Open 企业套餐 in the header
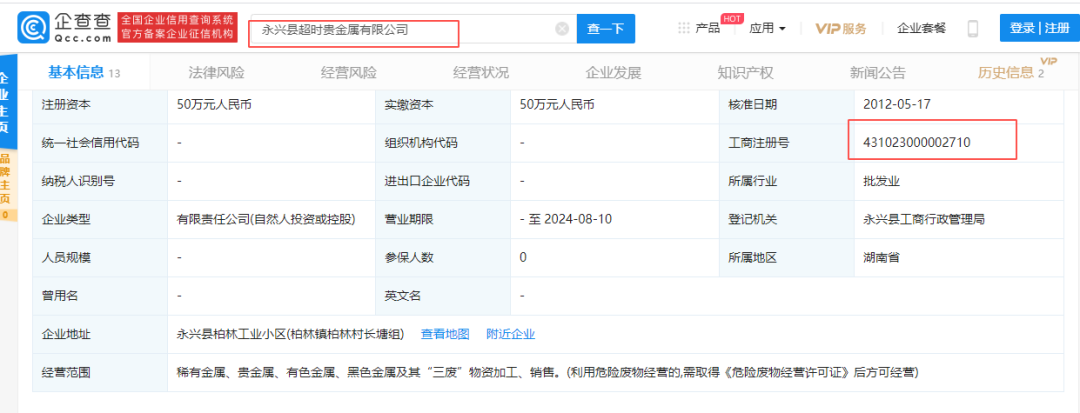Image resolution: width=1080 pixels, height=413 pixels. pos(922,28)
